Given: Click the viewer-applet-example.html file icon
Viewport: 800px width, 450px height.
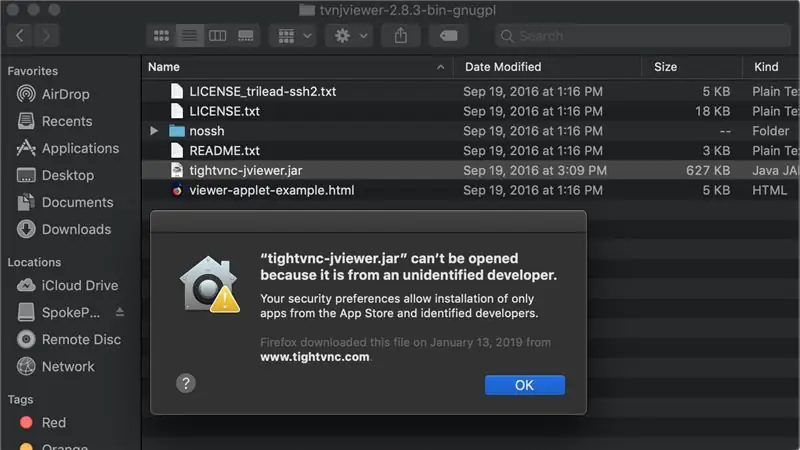Looking at the screenshot, I should click(177, 190).
